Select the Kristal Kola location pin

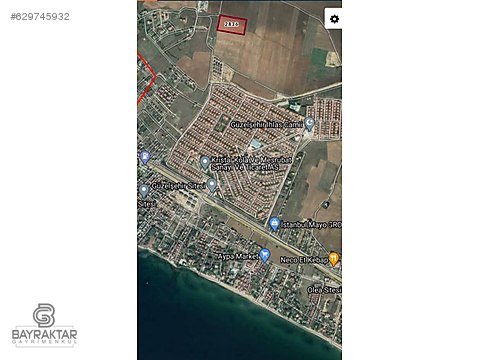point(205,163)
